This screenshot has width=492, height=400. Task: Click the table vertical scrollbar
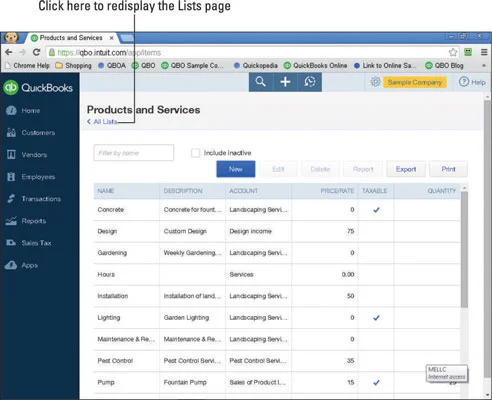tap(464, 249)
